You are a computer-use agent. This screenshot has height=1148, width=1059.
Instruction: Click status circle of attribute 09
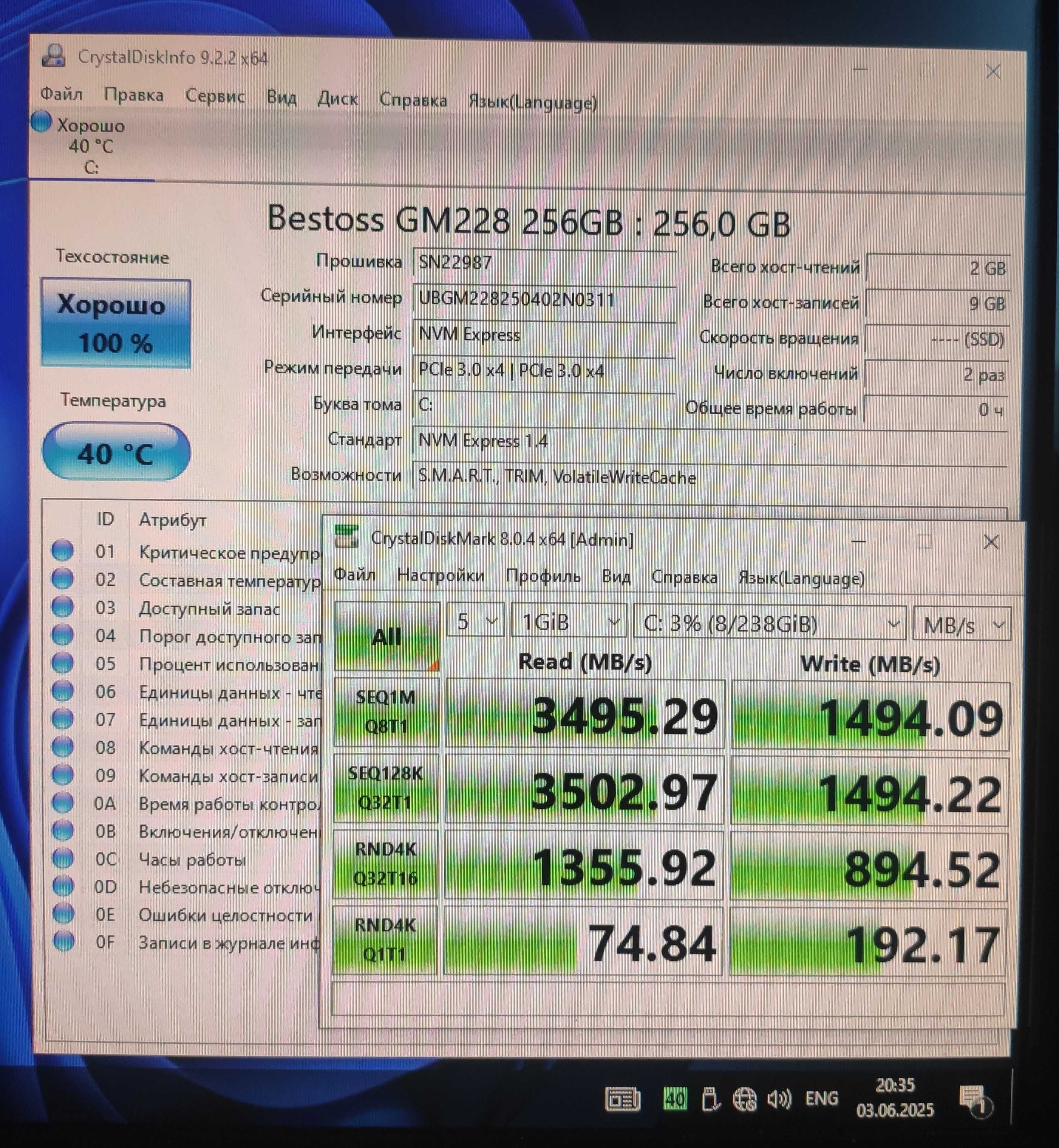pyautogui.click(x=62, y=774)
